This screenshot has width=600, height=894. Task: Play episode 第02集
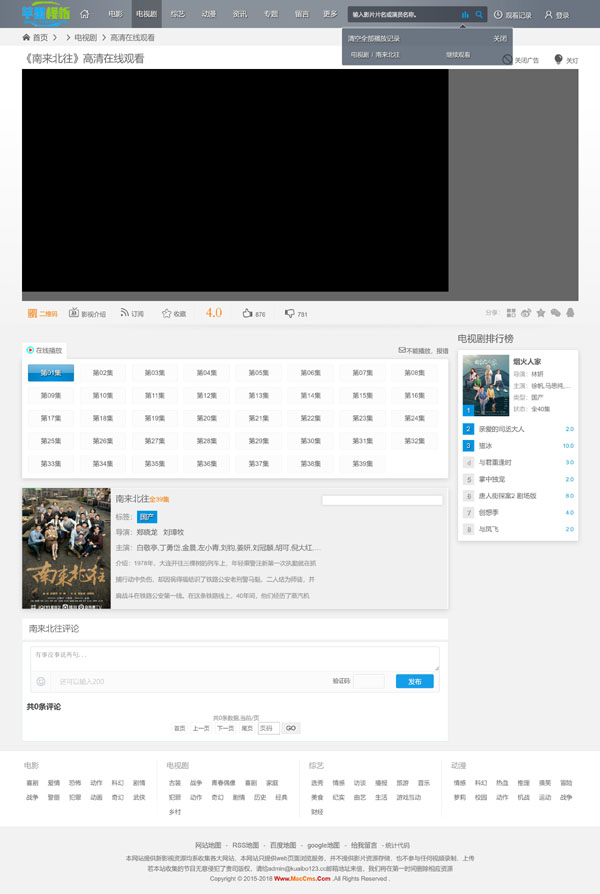tap(103, 373)
